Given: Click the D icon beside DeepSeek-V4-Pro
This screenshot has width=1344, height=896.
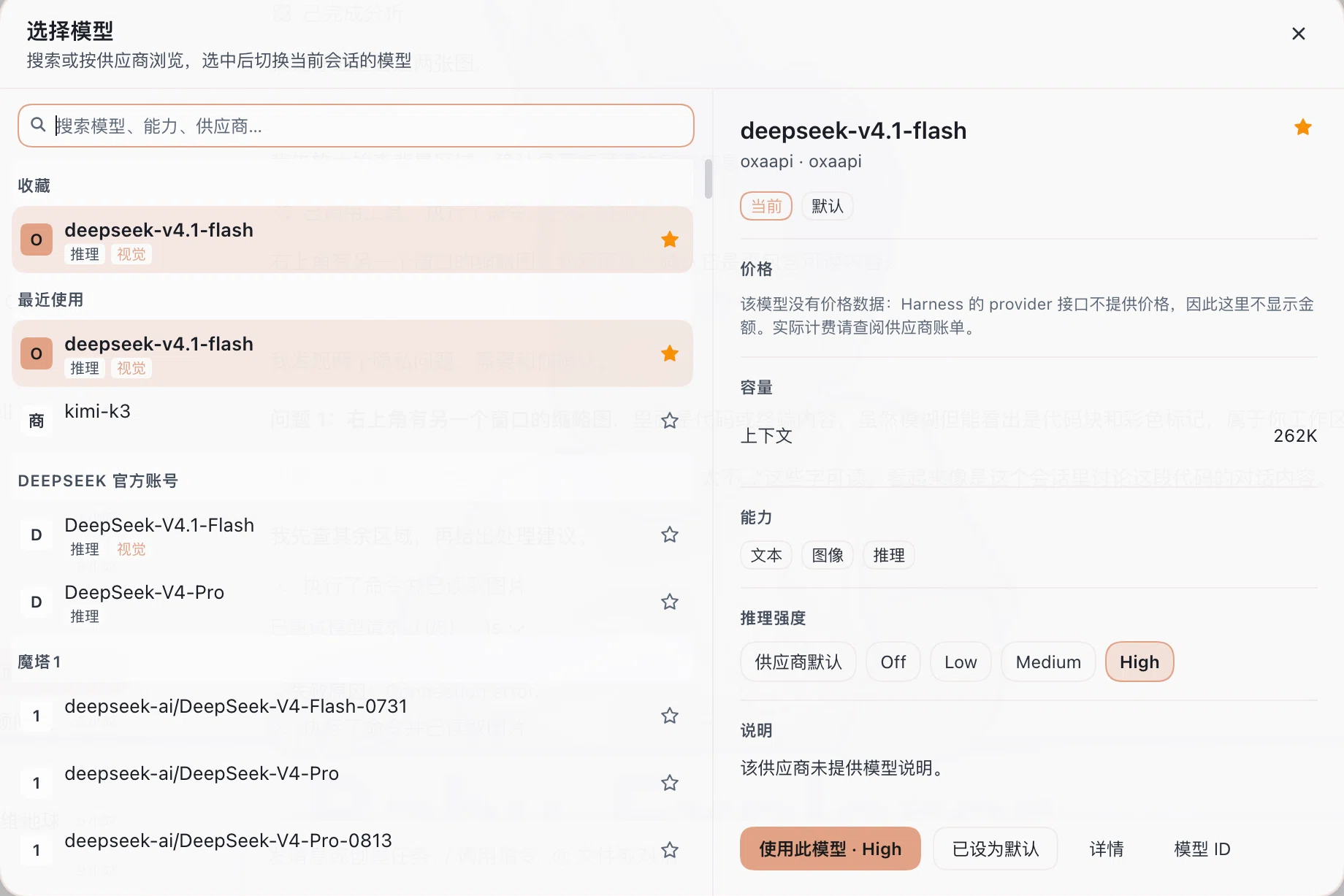Looking at the screenshot, I should click(37, 602).
